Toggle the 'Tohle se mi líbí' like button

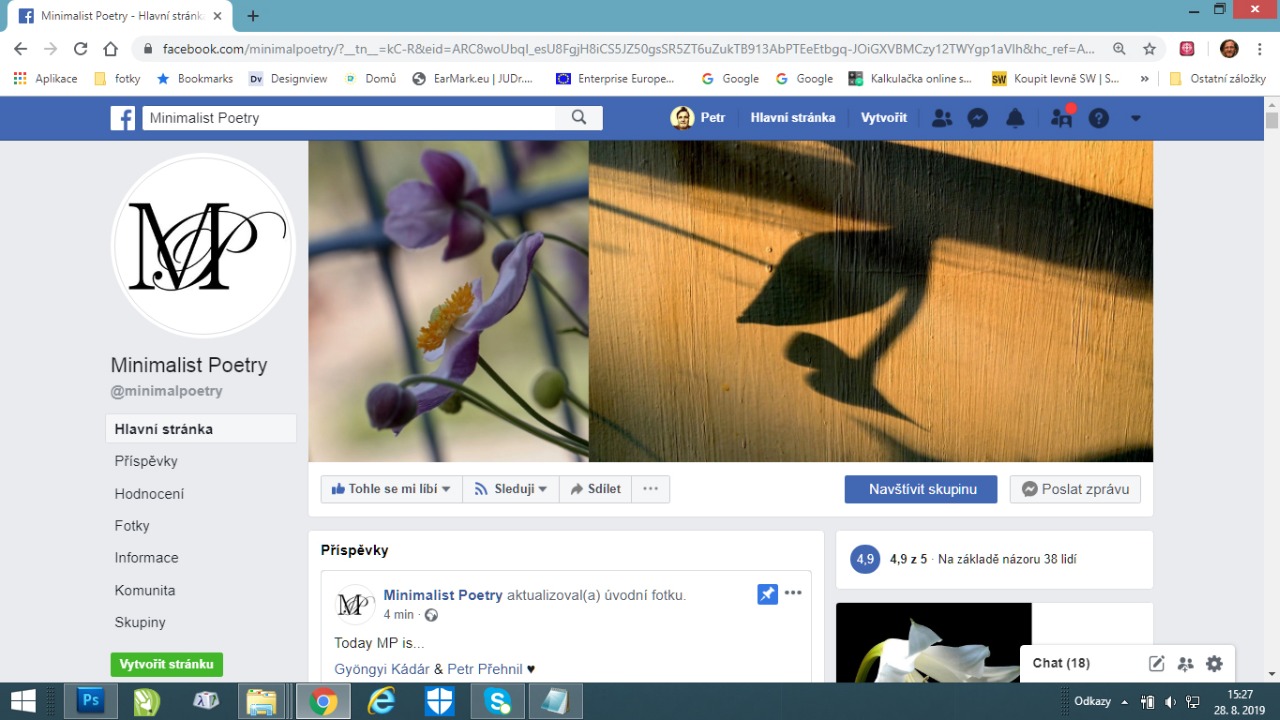coord(391,489)
